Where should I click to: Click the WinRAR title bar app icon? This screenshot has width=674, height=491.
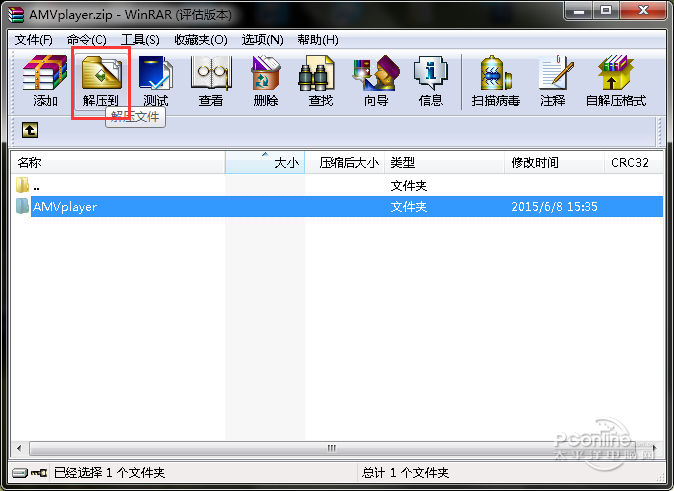(16, 15)
